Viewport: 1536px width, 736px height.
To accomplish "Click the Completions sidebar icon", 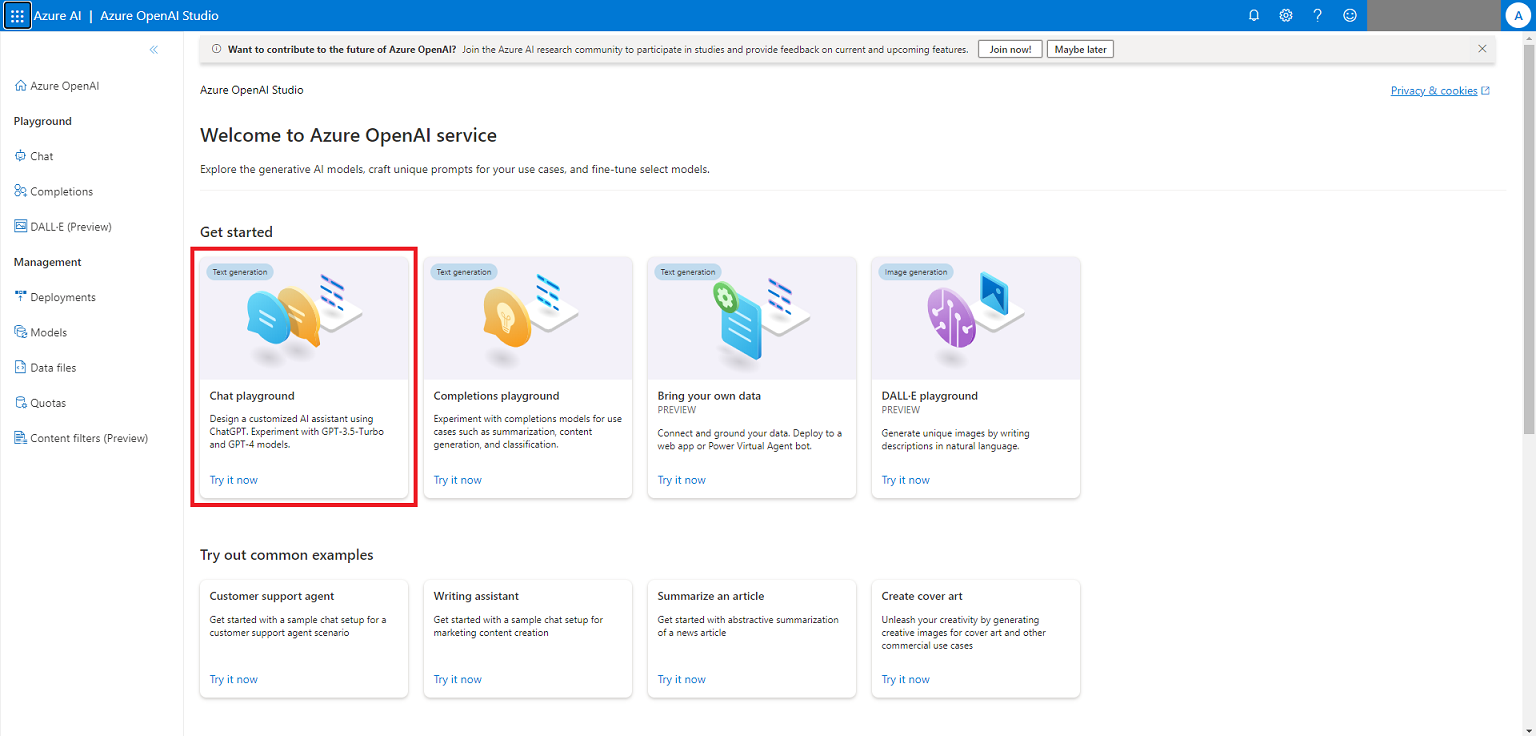I will pyautogui.click(x=21, y=191).
